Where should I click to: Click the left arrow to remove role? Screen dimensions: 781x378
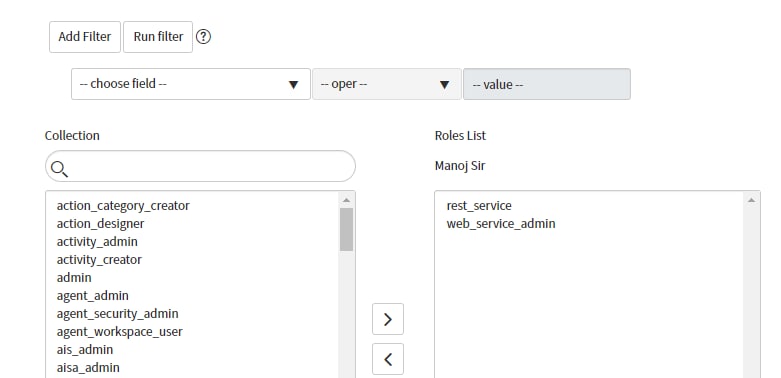(x=388, y=359)
